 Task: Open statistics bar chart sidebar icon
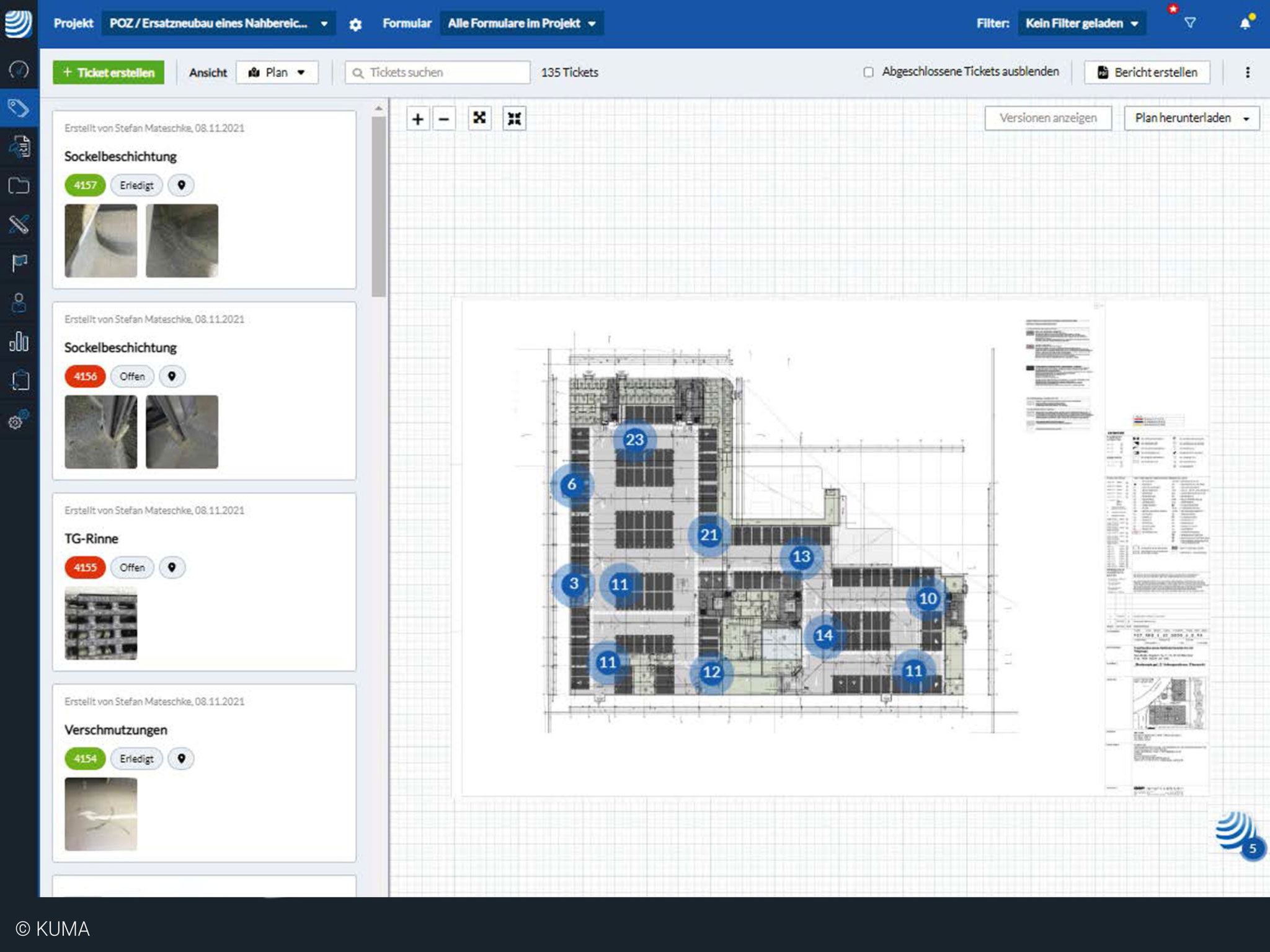(19, 342)
